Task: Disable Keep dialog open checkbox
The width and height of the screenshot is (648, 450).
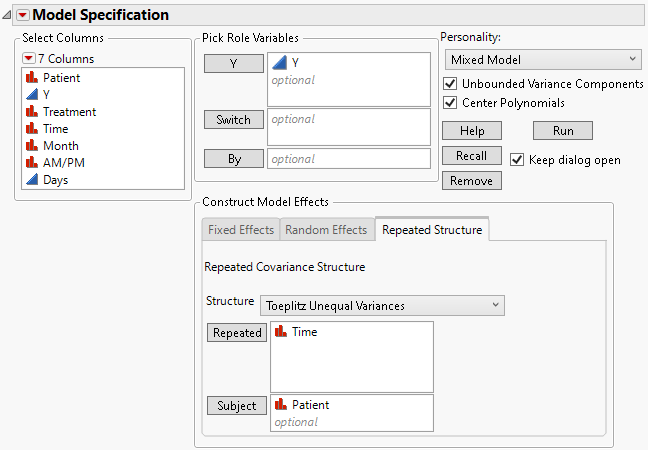Action: (517, 160)
